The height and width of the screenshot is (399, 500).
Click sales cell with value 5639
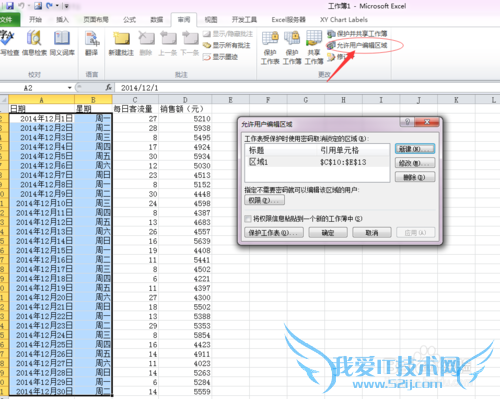click(185, 241)
